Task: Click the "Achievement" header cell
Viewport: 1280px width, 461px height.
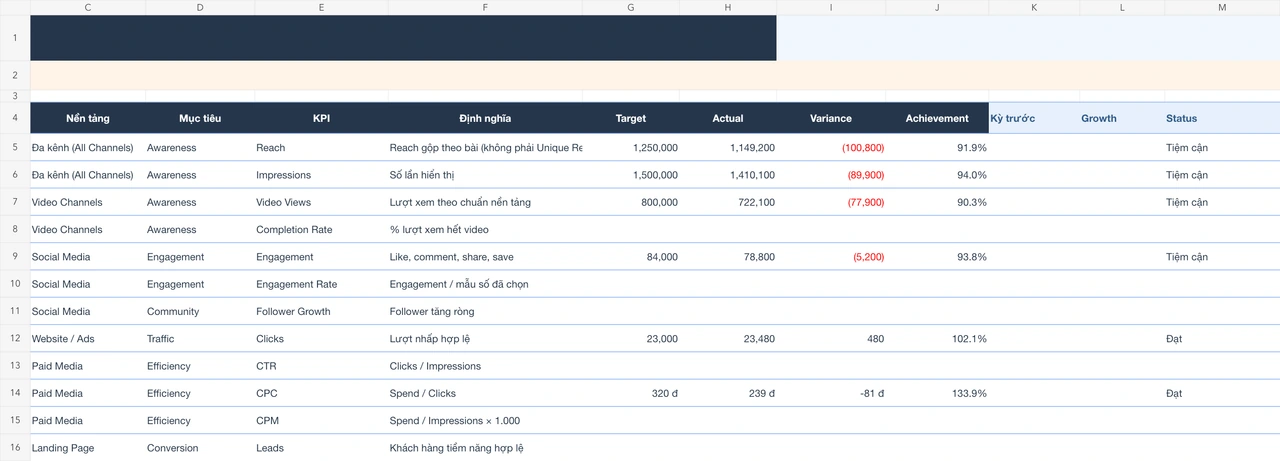Action: coord(937,118)
